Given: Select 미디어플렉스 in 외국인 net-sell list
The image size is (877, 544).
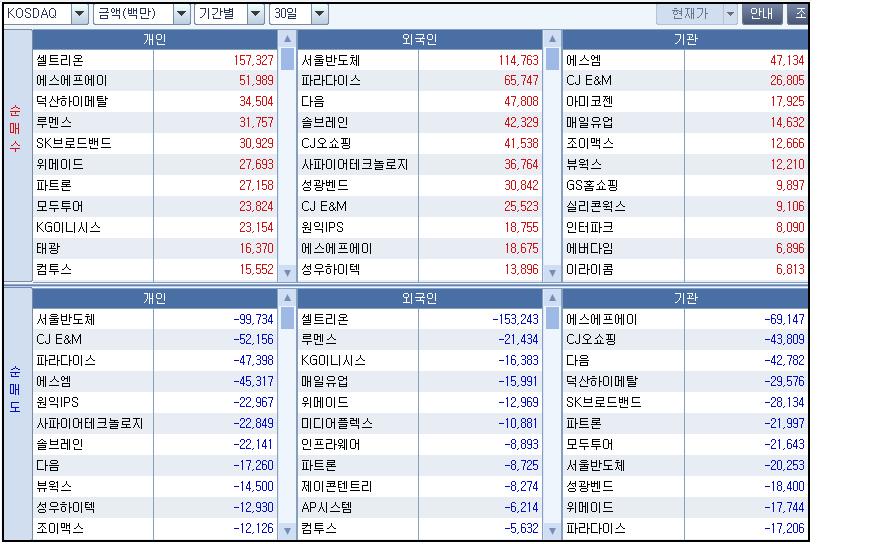Looking at the screenshot, I should (x=337, y=424).
